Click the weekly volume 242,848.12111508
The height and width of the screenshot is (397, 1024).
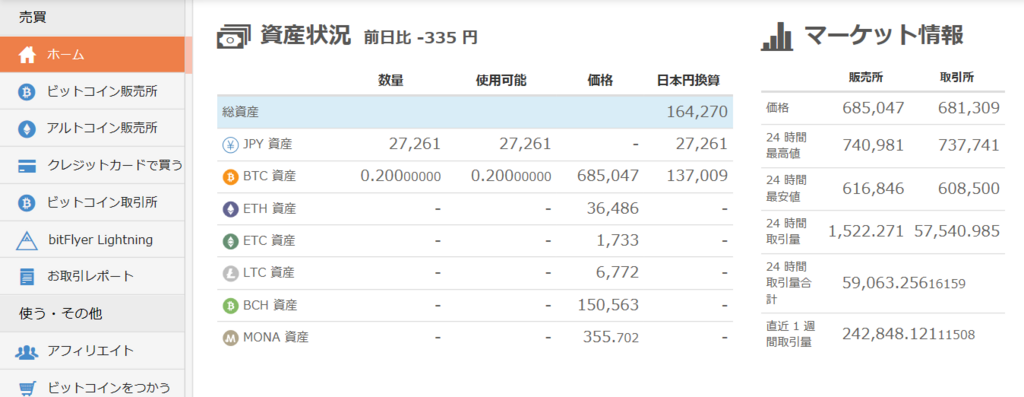(908, 334)
